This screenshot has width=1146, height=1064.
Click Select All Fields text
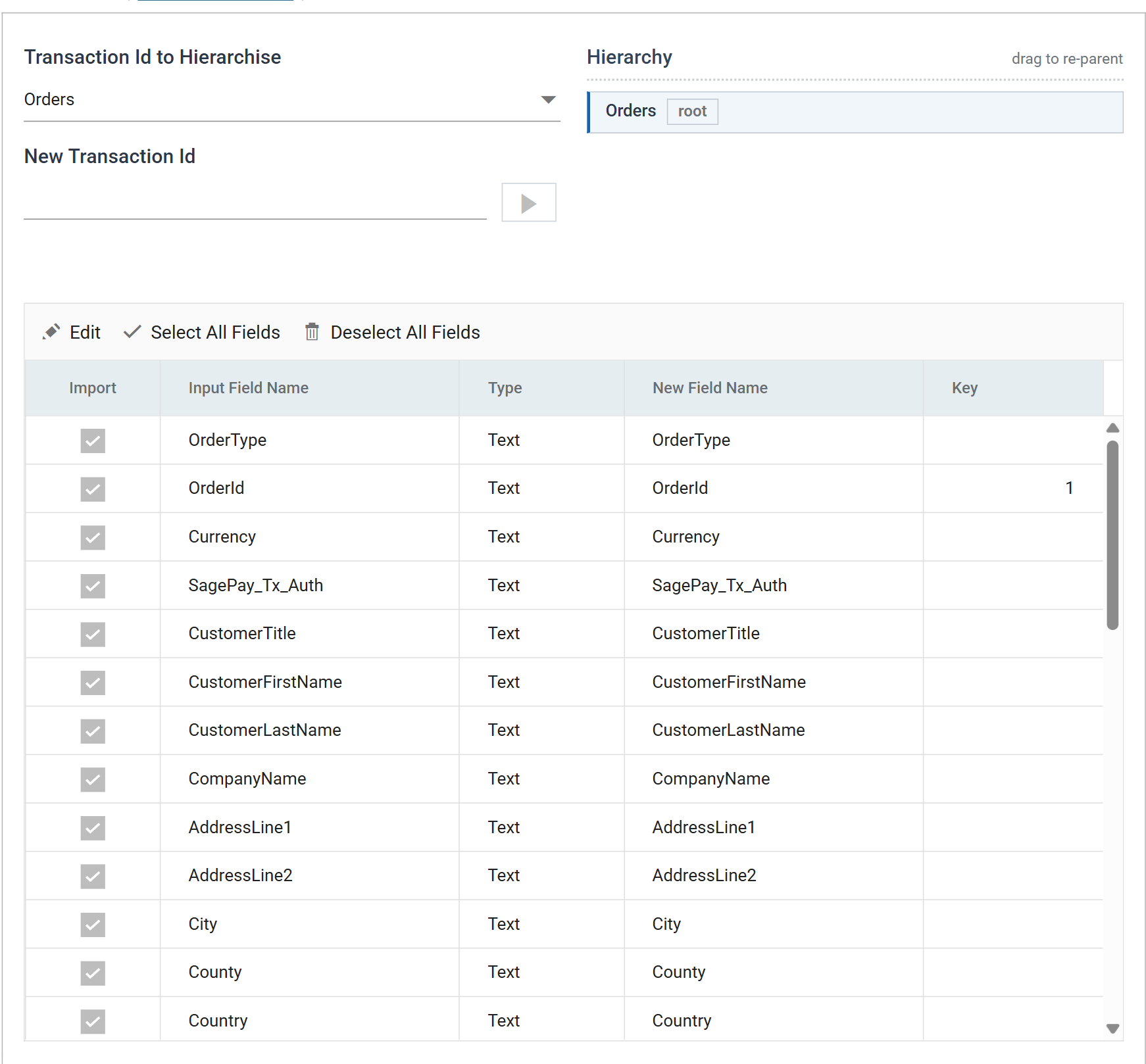[215, 332]
